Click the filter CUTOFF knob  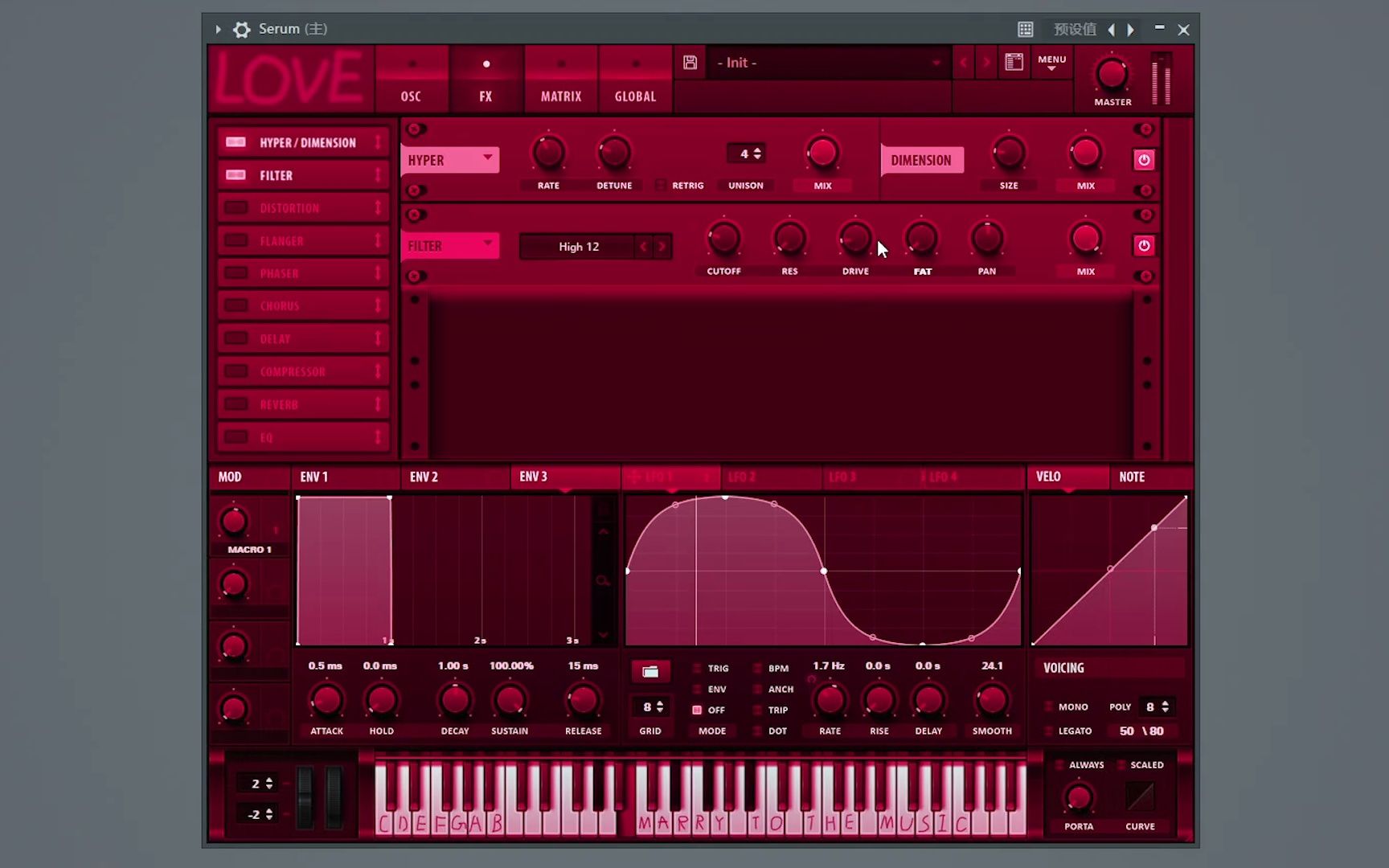point(723,239)
